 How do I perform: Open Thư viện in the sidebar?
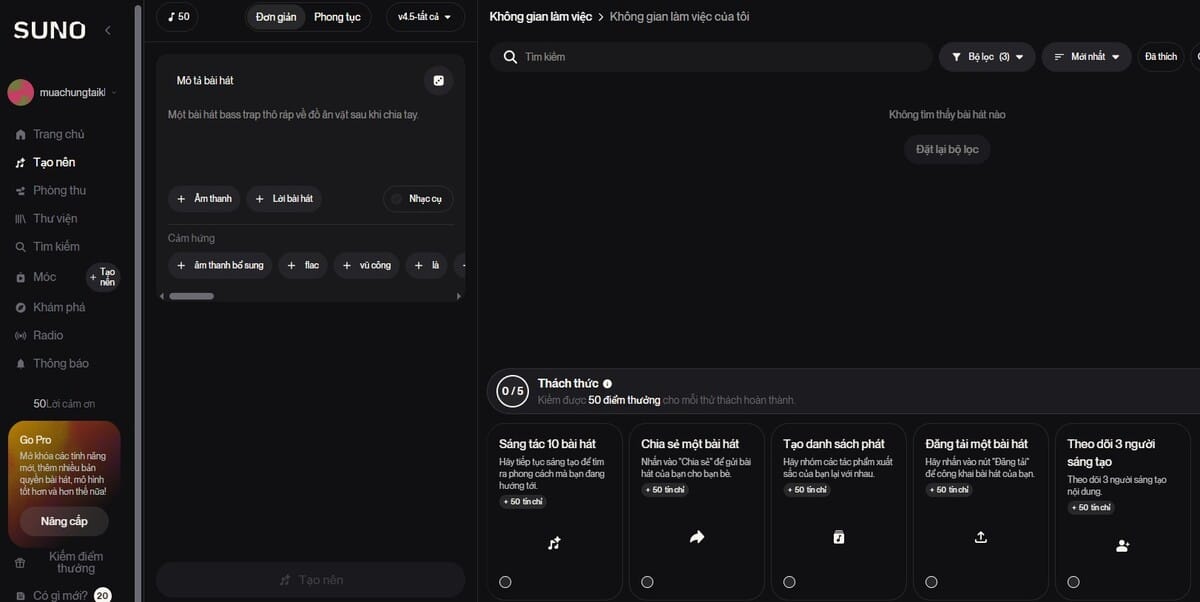tap(55, 219)
